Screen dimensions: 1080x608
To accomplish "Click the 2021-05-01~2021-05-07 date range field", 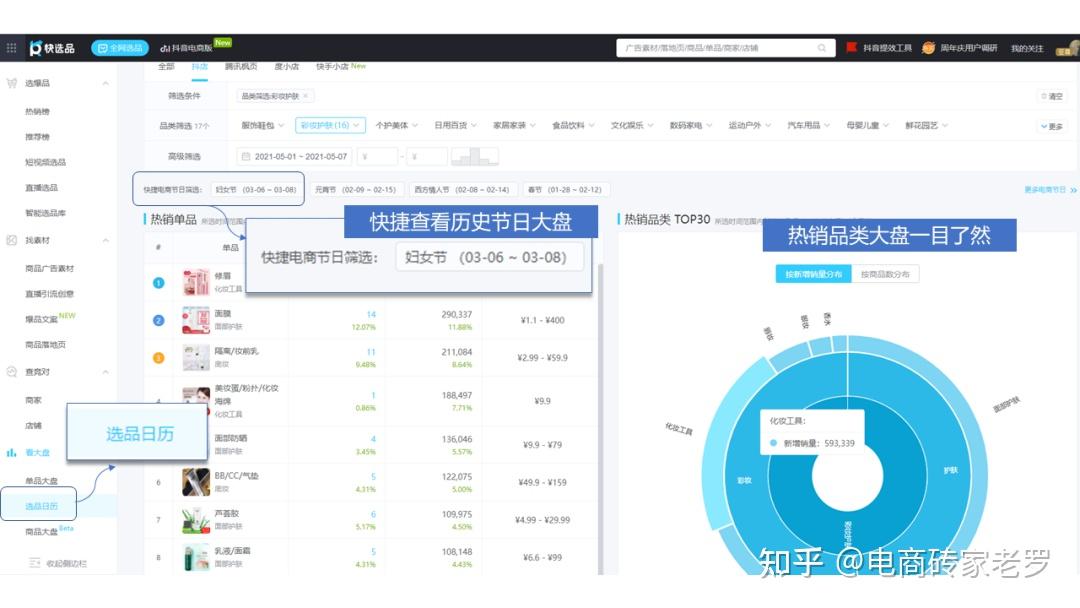I will click(x=294, y=156).
